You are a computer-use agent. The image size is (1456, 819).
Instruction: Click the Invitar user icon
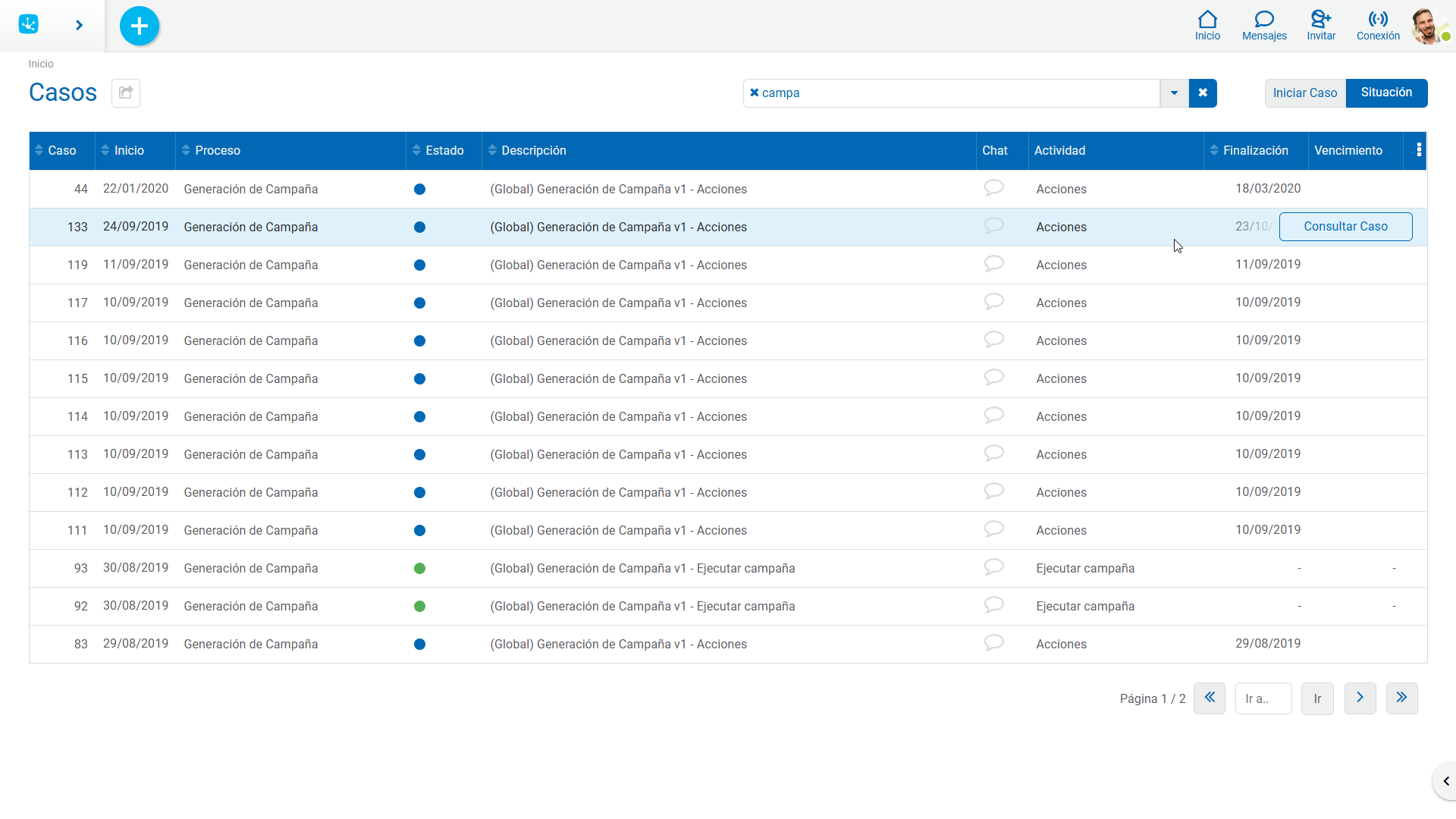click(x=1321, y=25)
